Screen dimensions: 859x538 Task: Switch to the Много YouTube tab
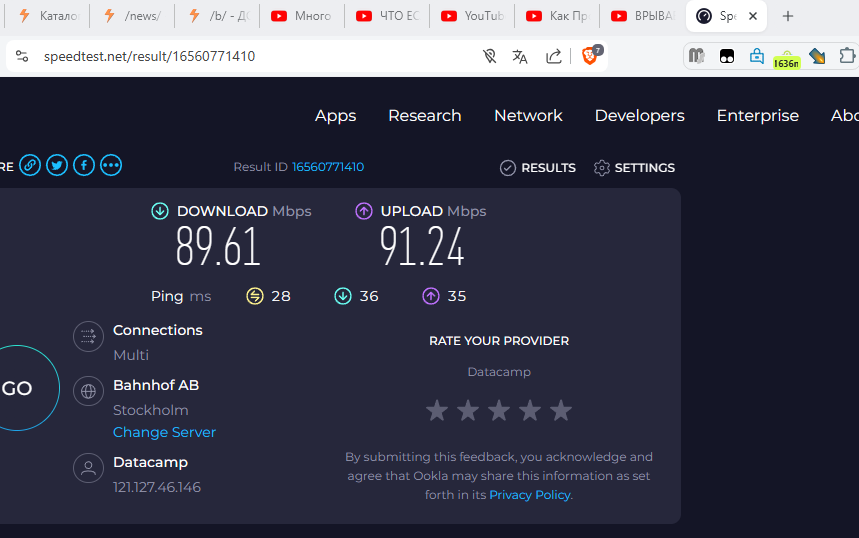coord(302,16)
